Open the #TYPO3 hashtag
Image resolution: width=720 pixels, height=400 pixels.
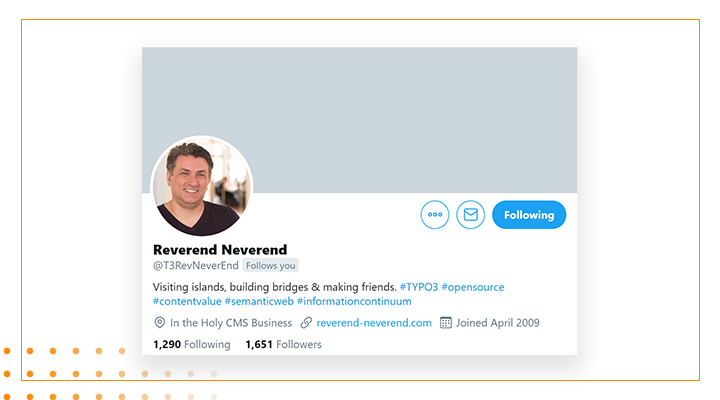point(419,287)
